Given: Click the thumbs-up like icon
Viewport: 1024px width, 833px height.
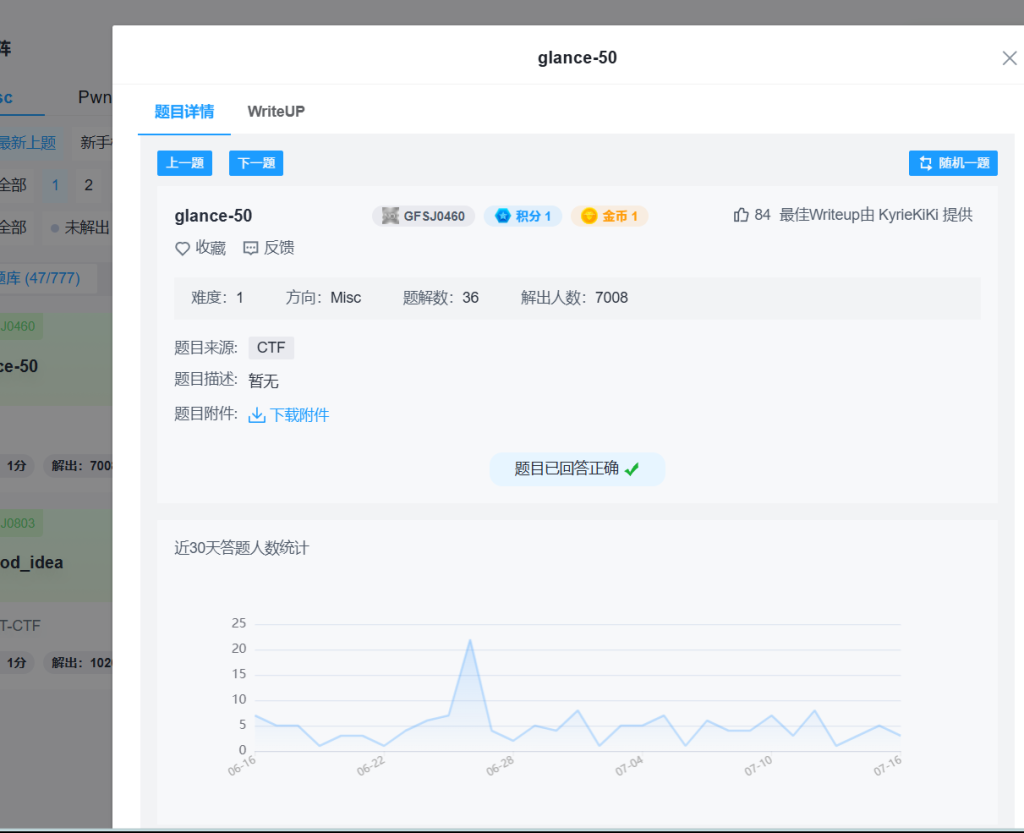Looking at the screenshot, I should (741, 215).
